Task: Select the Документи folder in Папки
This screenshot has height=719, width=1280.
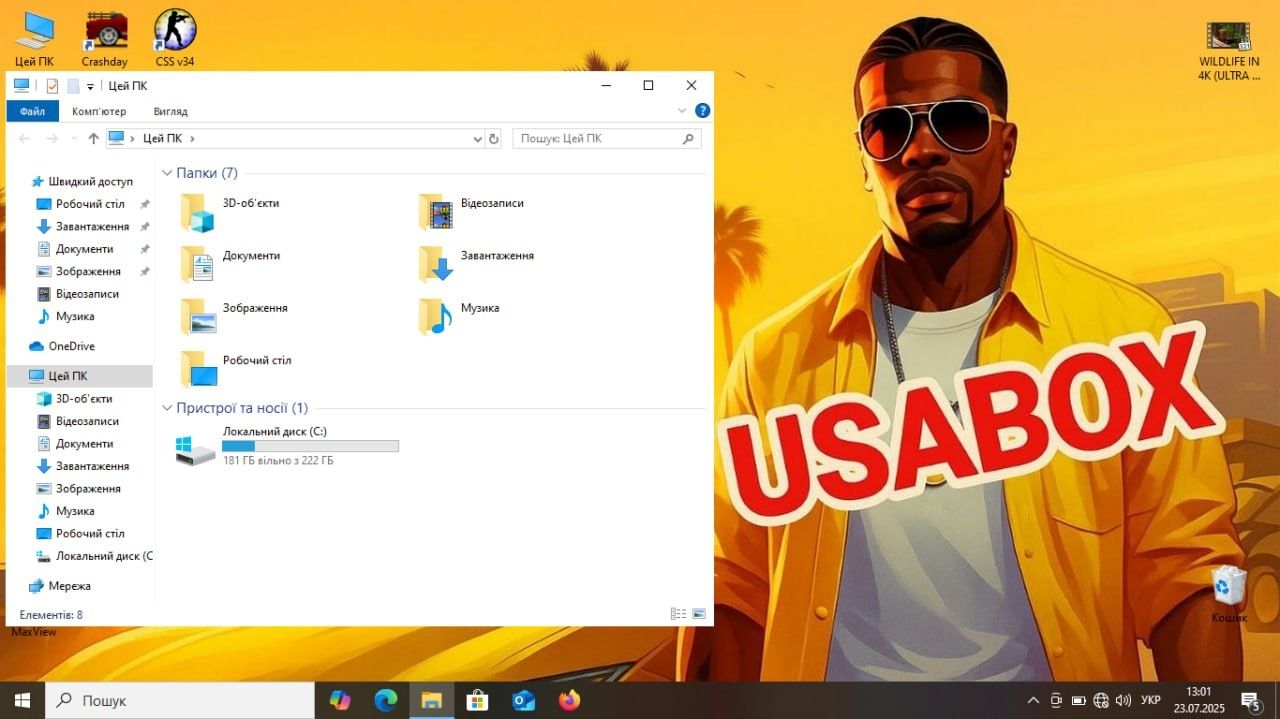Action: 231,264
